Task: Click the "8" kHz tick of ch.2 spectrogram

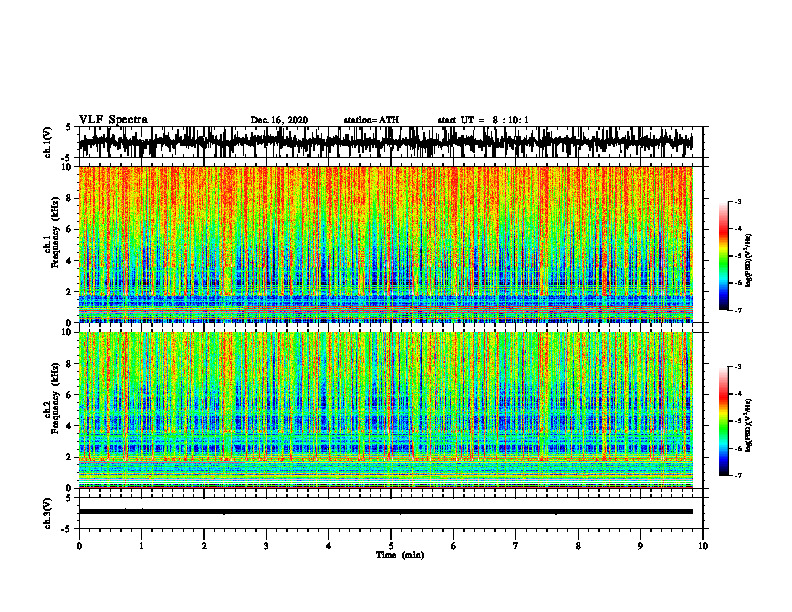Action: [71, 364]
